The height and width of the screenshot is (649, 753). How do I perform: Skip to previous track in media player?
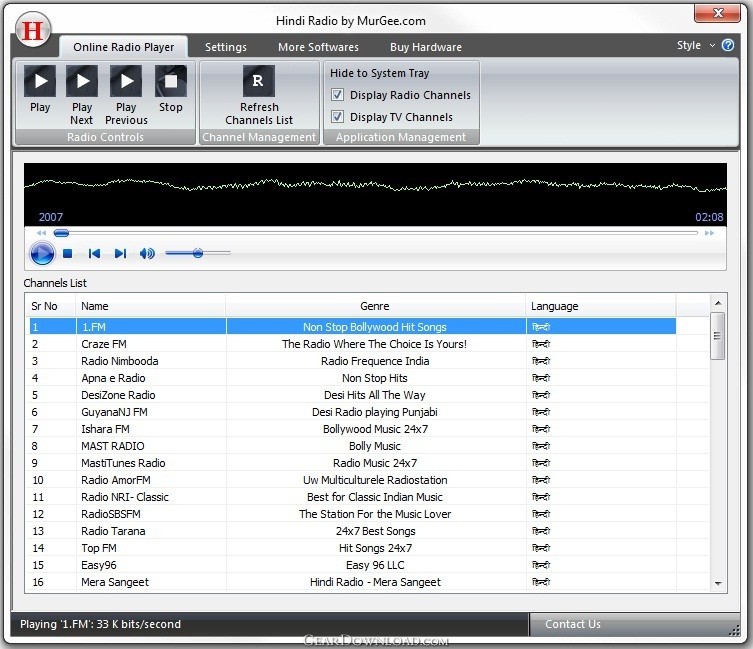94,253
